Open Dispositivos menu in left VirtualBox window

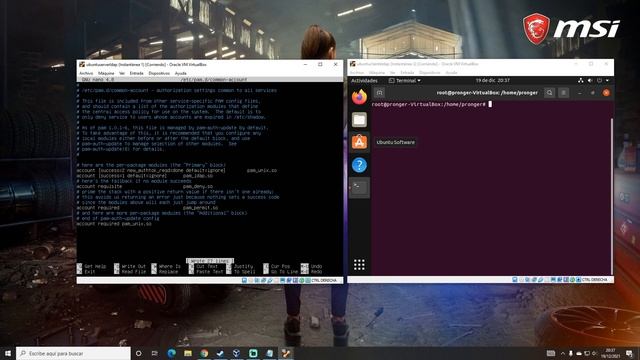pos(159,73)
